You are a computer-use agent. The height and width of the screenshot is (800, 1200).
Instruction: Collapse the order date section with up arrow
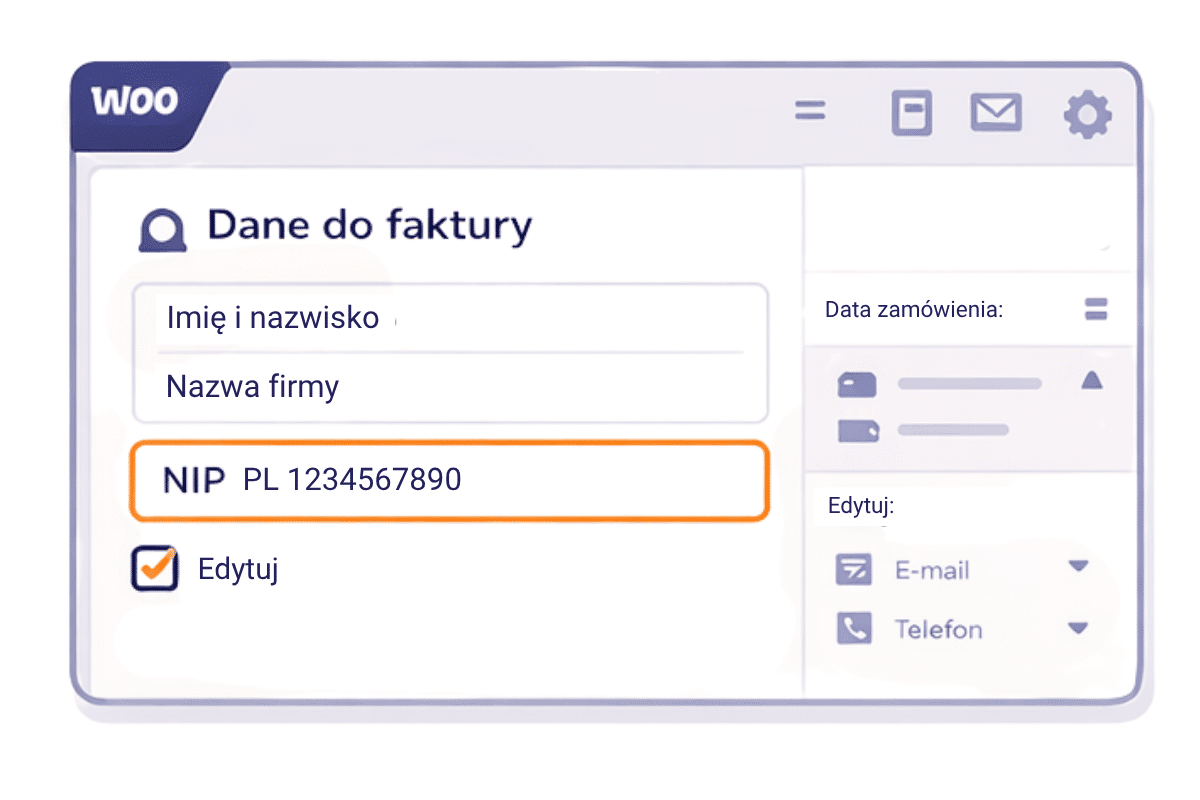[1091, 381]
